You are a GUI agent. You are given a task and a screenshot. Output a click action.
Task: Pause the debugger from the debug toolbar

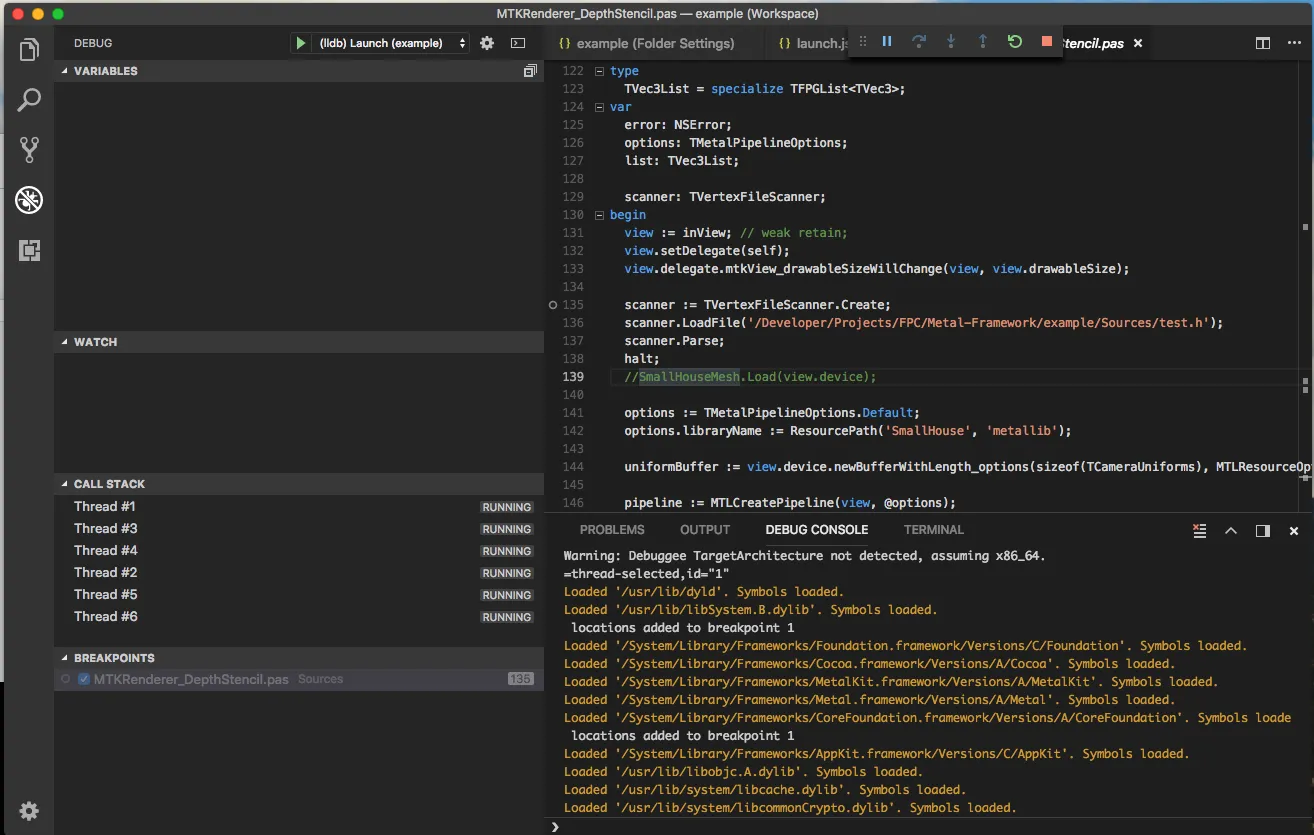point(886,42)
